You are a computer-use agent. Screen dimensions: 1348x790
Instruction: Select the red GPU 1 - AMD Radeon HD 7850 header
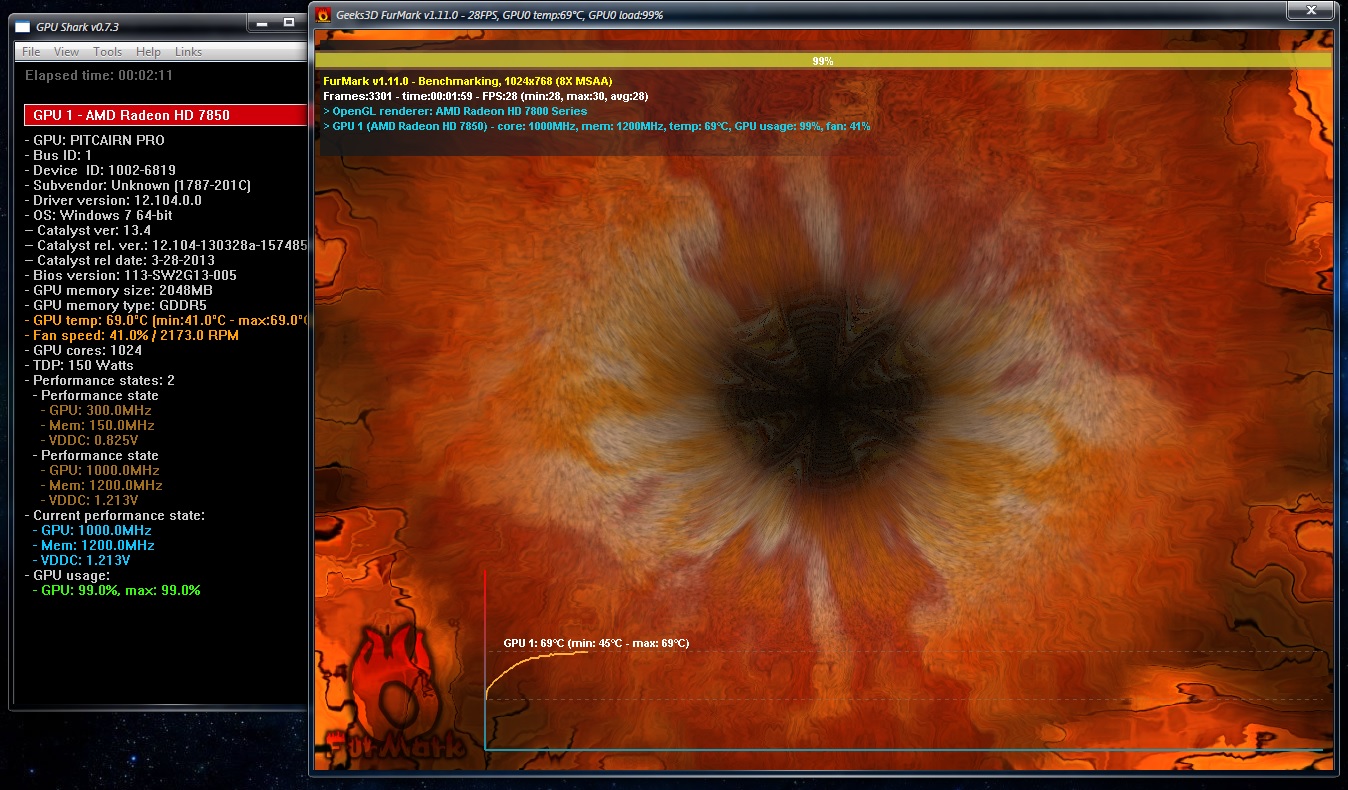[164, 115]
